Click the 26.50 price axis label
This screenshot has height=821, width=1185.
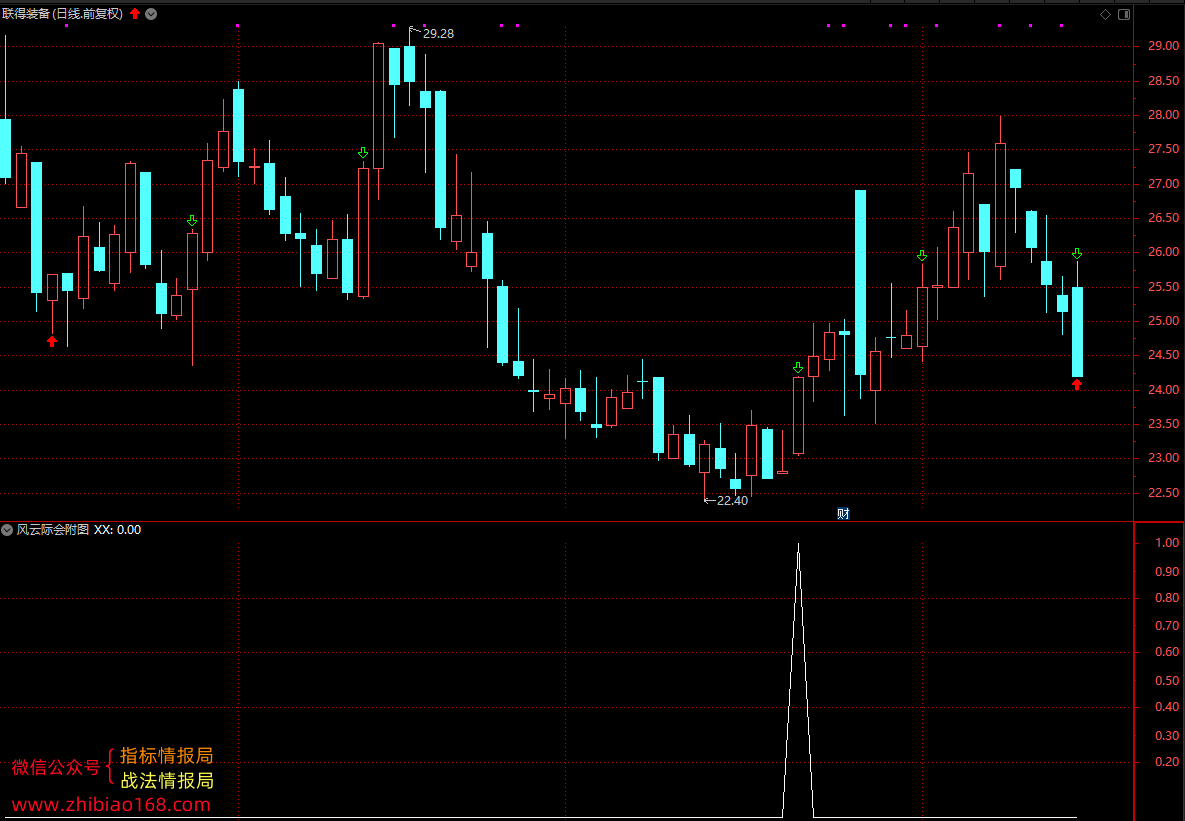(1163, 218)
